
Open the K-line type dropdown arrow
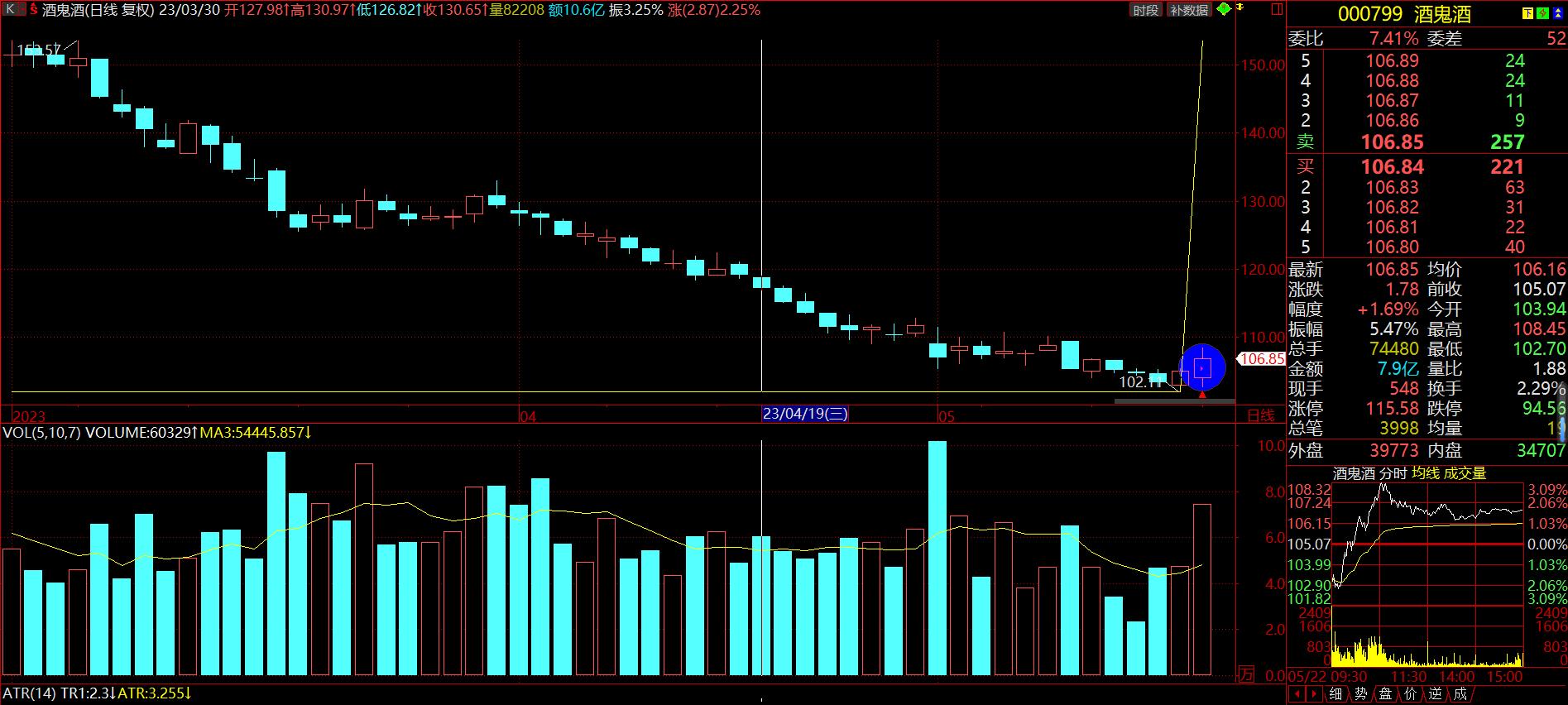click(x=22, y=10)
